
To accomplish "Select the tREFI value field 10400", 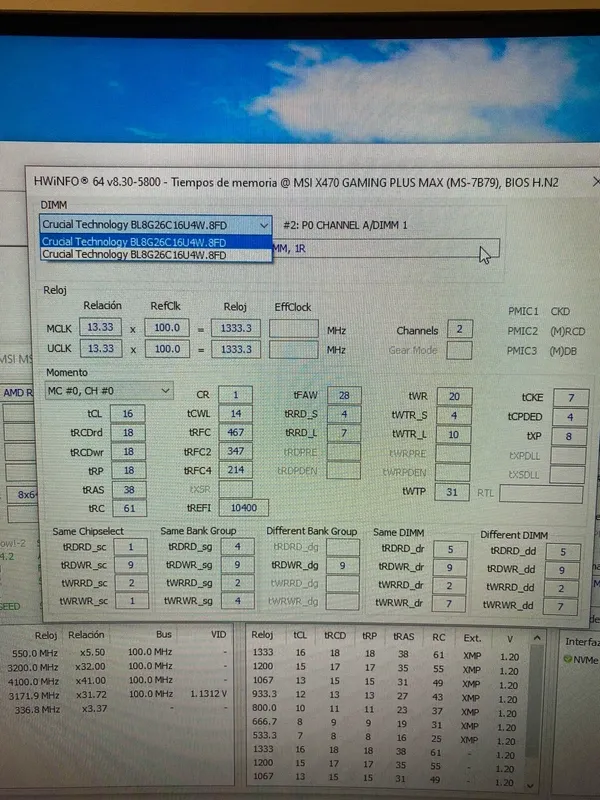I will coord(243,508).
